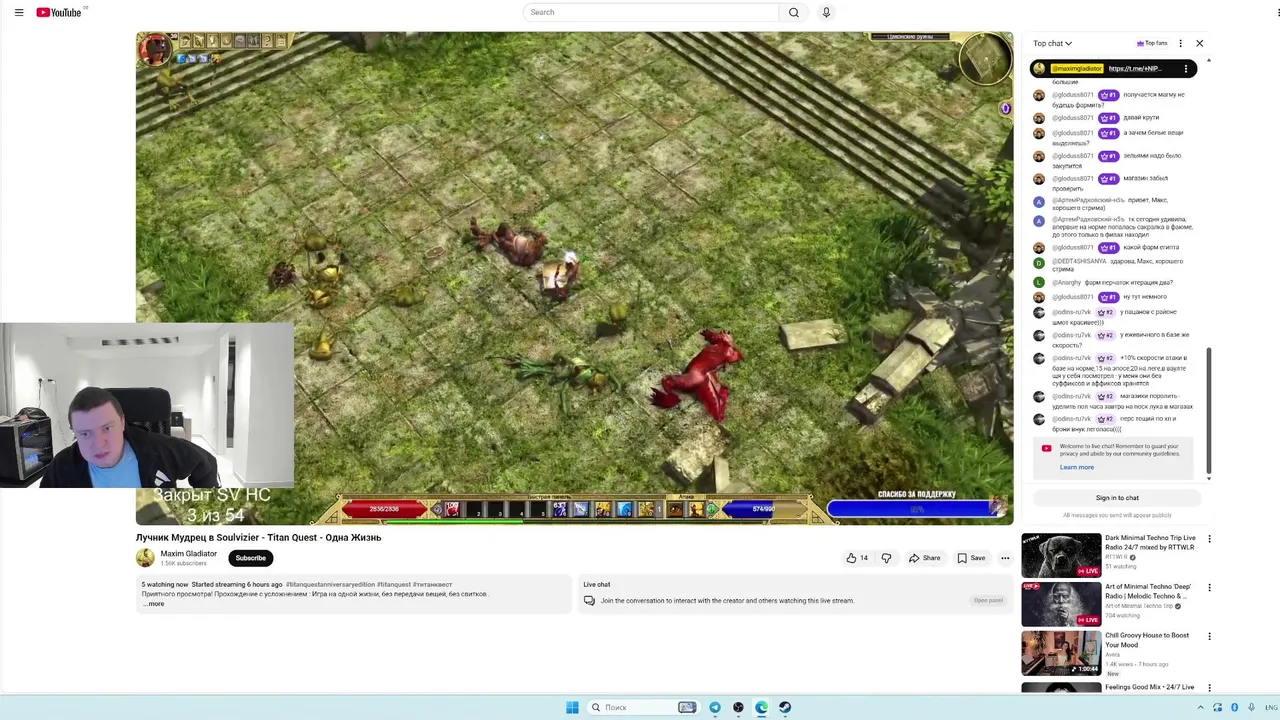The image size is (1280, 720).
Task: Open live chat three-dot options menu
Action: pos(1180,43)
